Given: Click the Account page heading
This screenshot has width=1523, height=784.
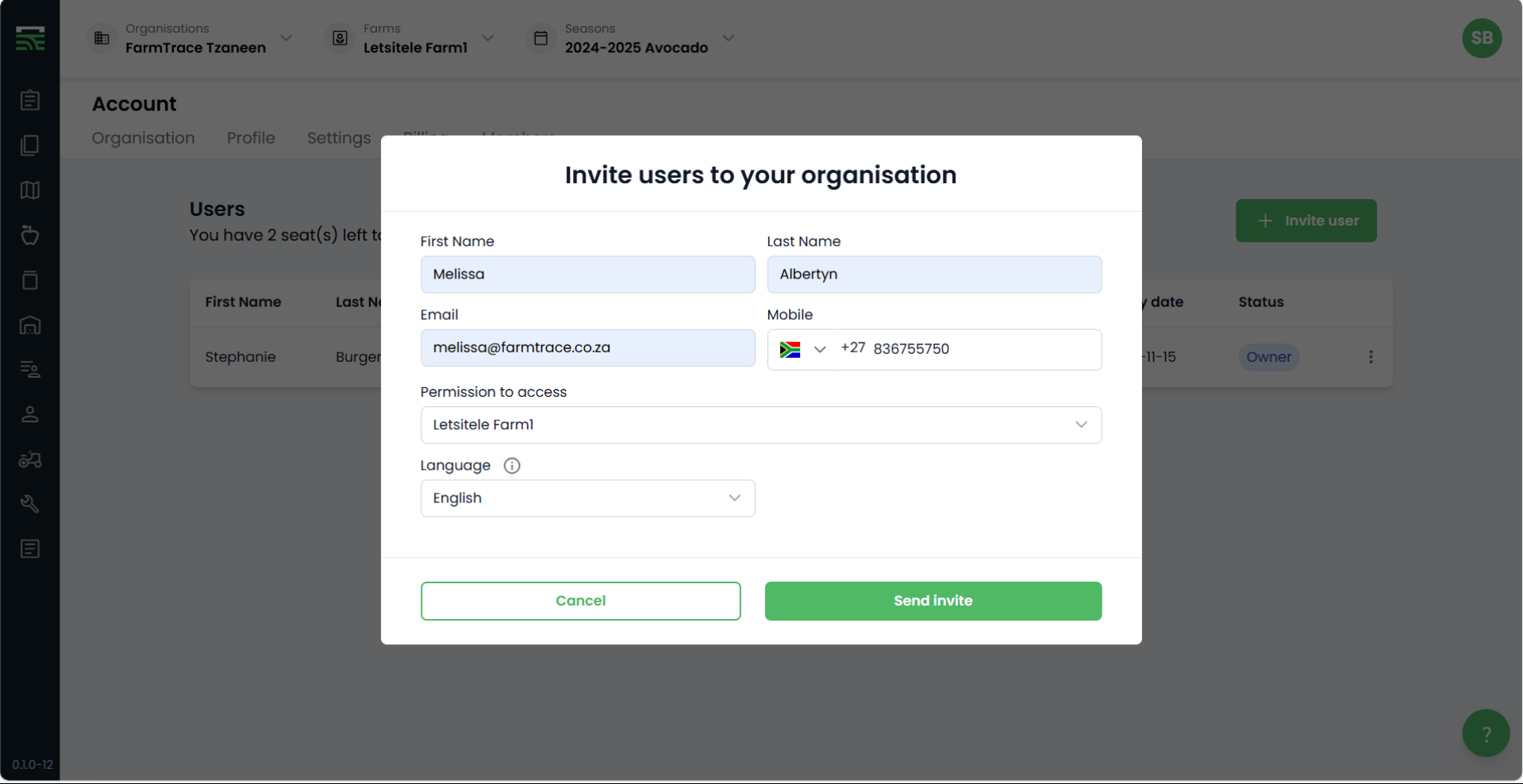Looking at the screenshot, I should tap(134, 104).
